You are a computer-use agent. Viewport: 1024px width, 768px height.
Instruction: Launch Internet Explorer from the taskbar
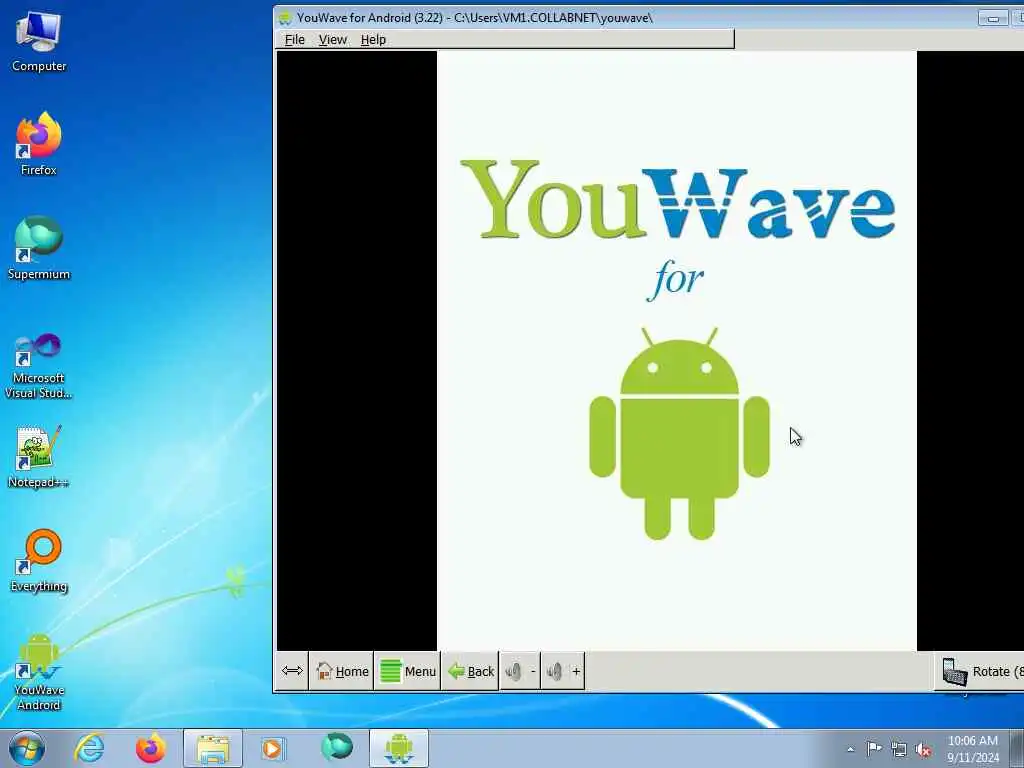[89, 748]
